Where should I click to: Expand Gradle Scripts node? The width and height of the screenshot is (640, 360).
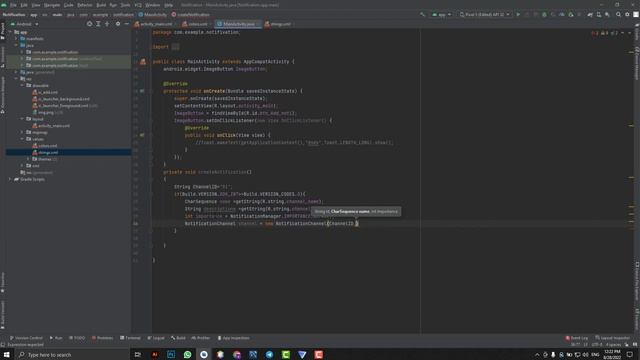click(x=10, y=179)
